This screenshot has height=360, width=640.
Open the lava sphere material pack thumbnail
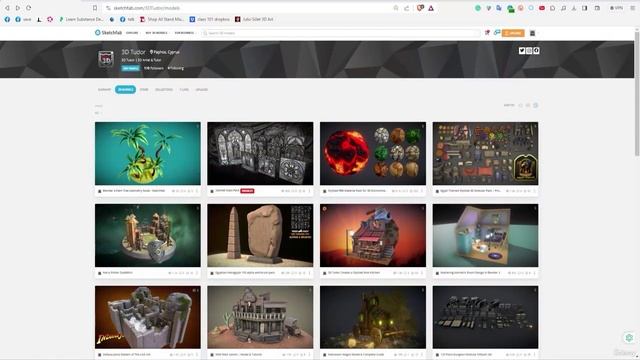tap(373, 153)
